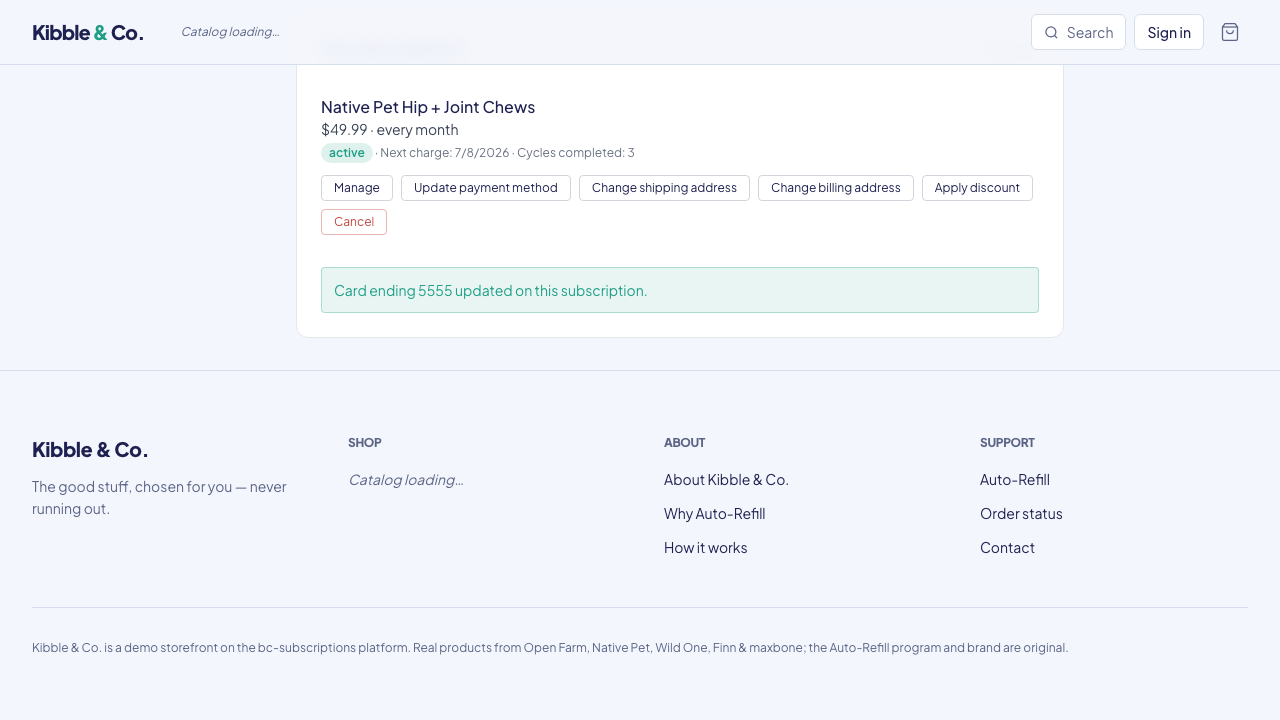Image resolution: width=1280 pixels, height=720 pixels.
Task: Open How it works footer link
Action: (x=705, y=548)
